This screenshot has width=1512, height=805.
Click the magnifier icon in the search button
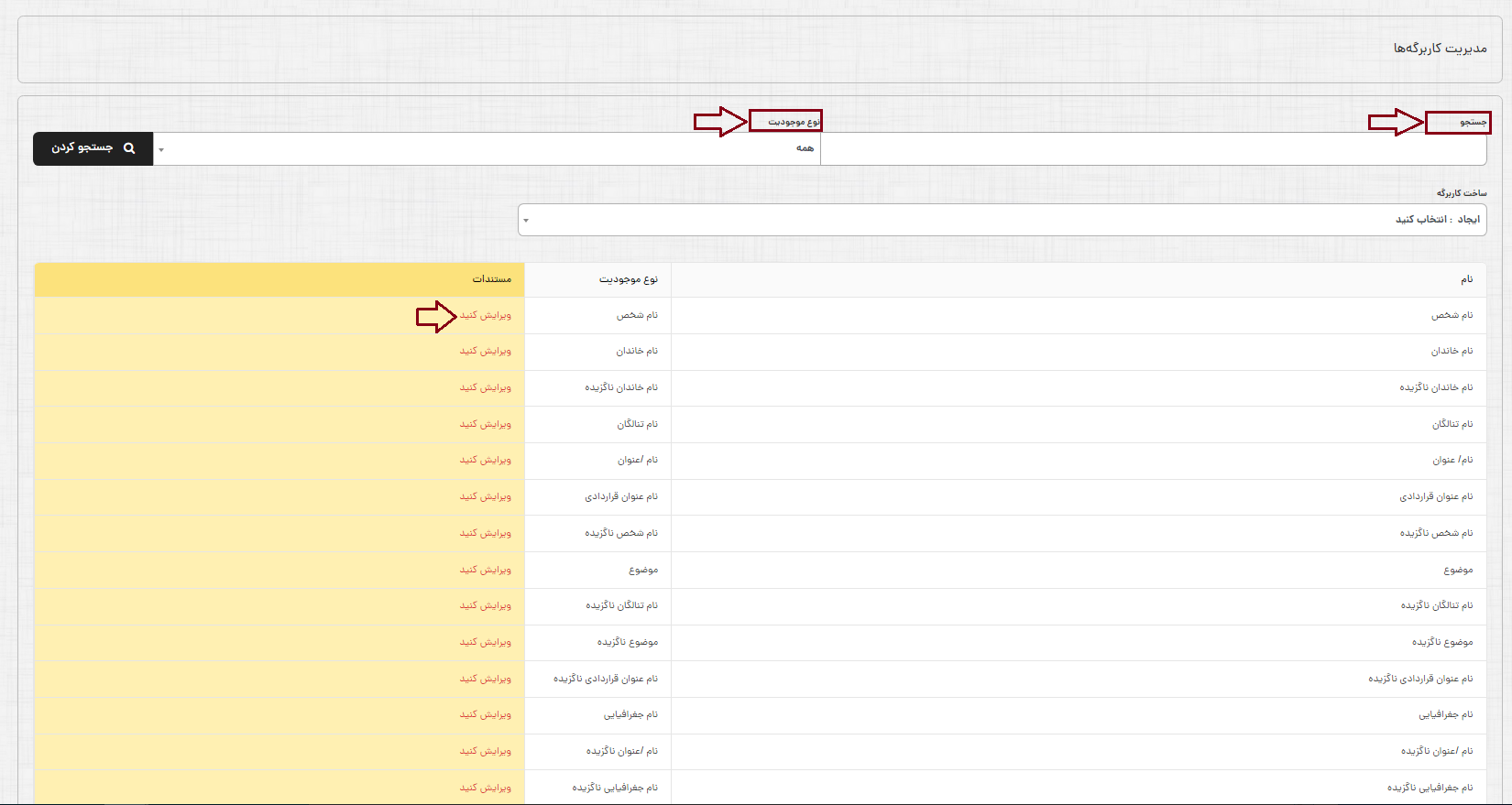(129, 148)
